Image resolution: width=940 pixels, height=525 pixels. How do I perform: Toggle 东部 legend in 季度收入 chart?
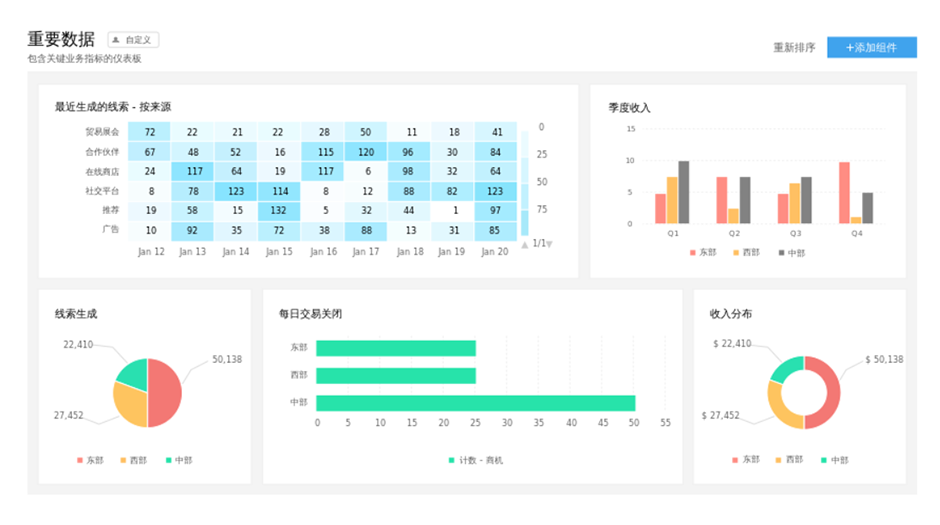703,253
